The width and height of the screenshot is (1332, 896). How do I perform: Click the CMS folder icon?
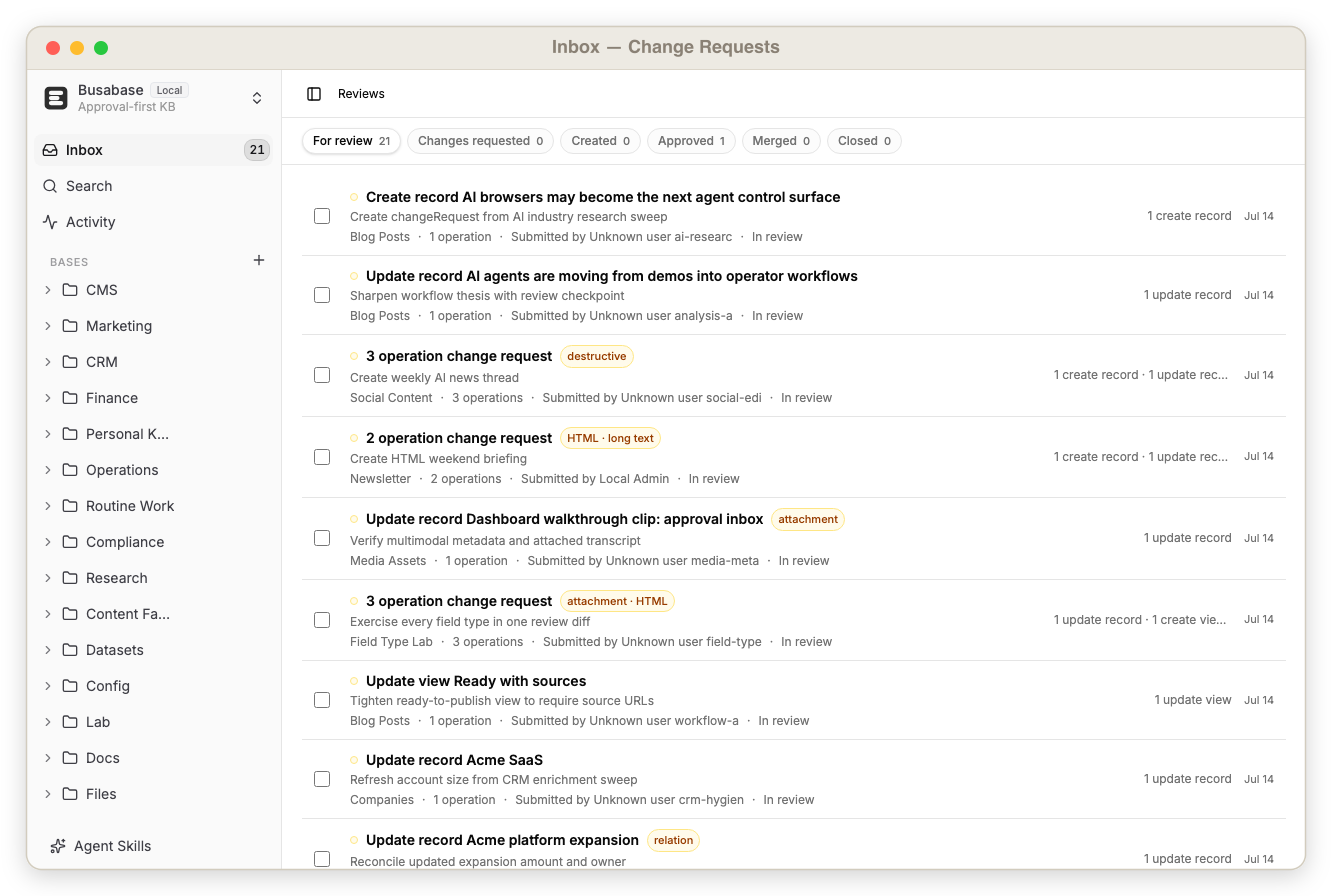pyautogui.click(x=70, y=290)
